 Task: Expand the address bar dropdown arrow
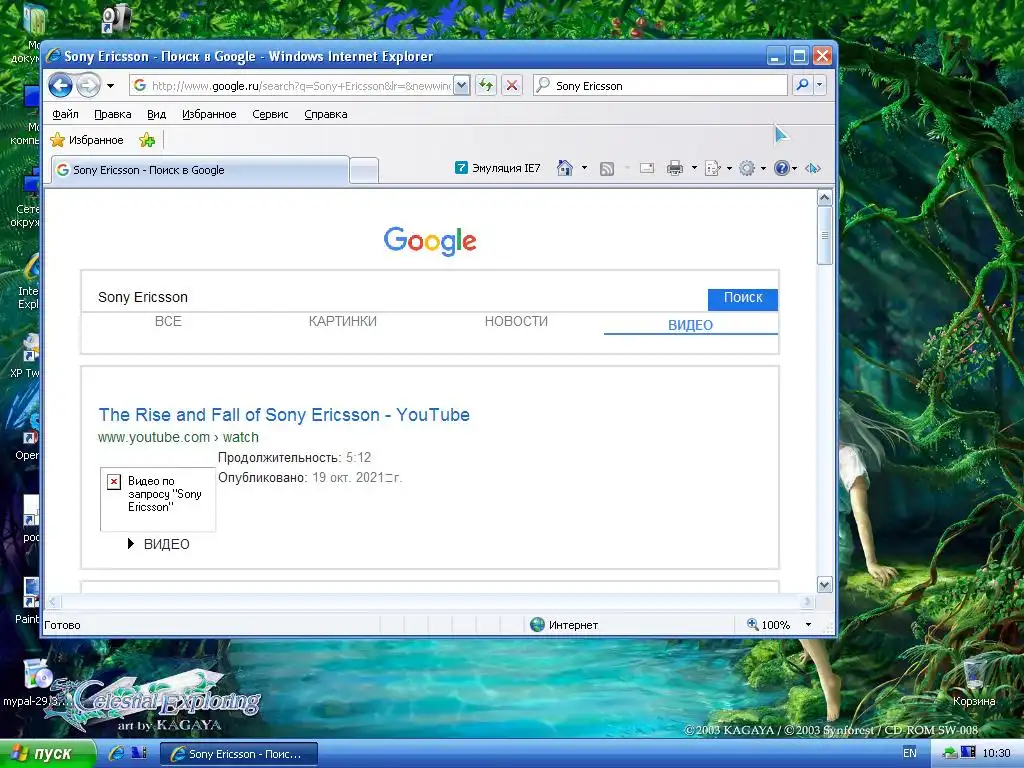pos(461,86)
